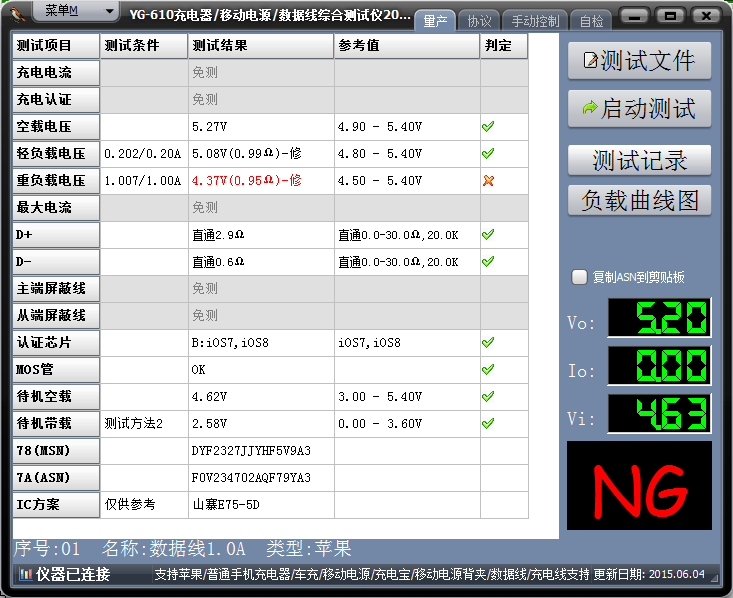The width and height of the screenshot is (733, 598).
Task: Select the 7A(ASN) row header
Action: click(56, 477)
